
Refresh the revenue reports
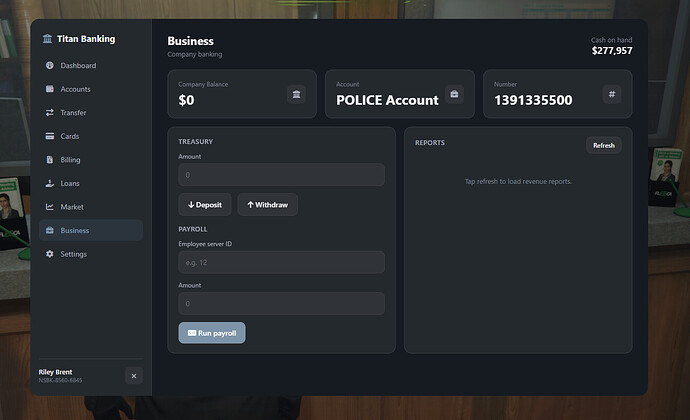(x=604, y=145)
